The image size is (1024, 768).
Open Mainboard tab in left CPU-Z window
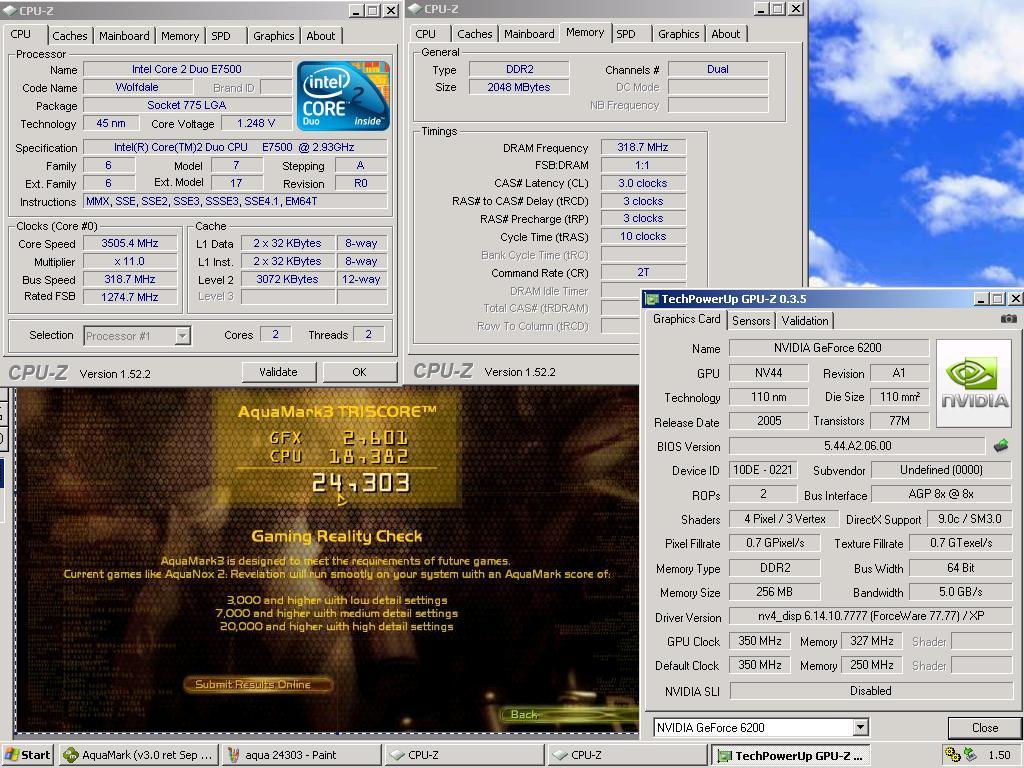pos(124,36)
